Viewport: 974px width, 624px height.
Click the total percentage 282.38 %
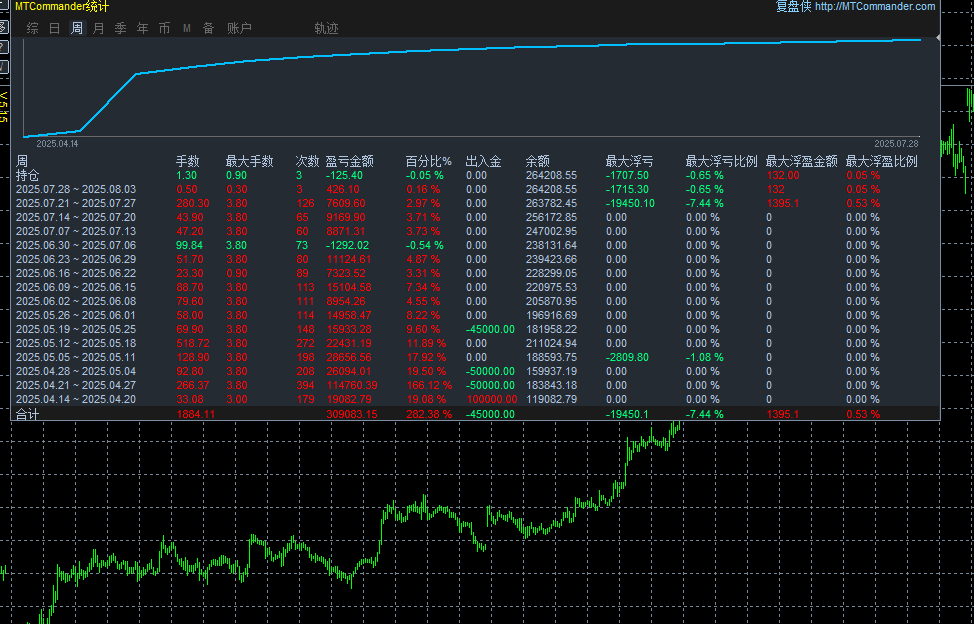tap(429, 414)
